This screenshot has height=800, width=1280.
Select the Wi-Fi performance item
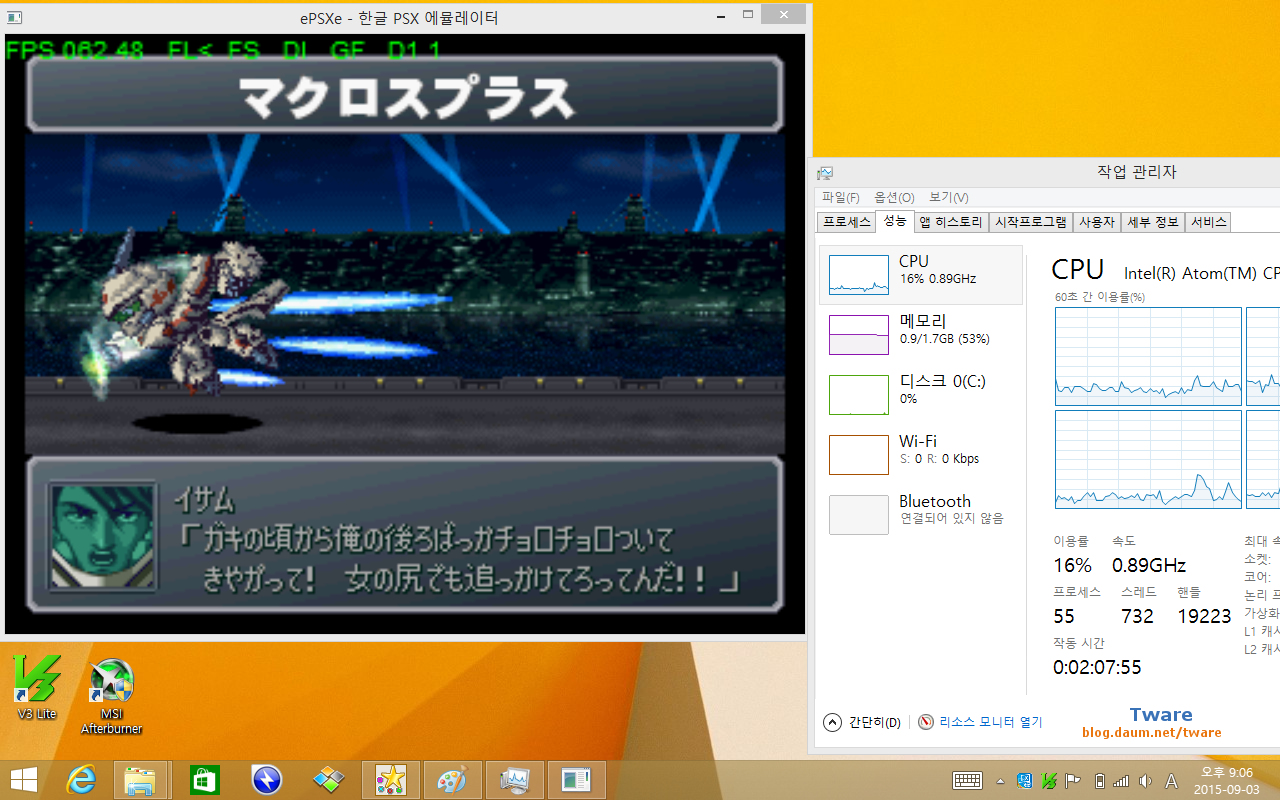click(x=921, y=455)
